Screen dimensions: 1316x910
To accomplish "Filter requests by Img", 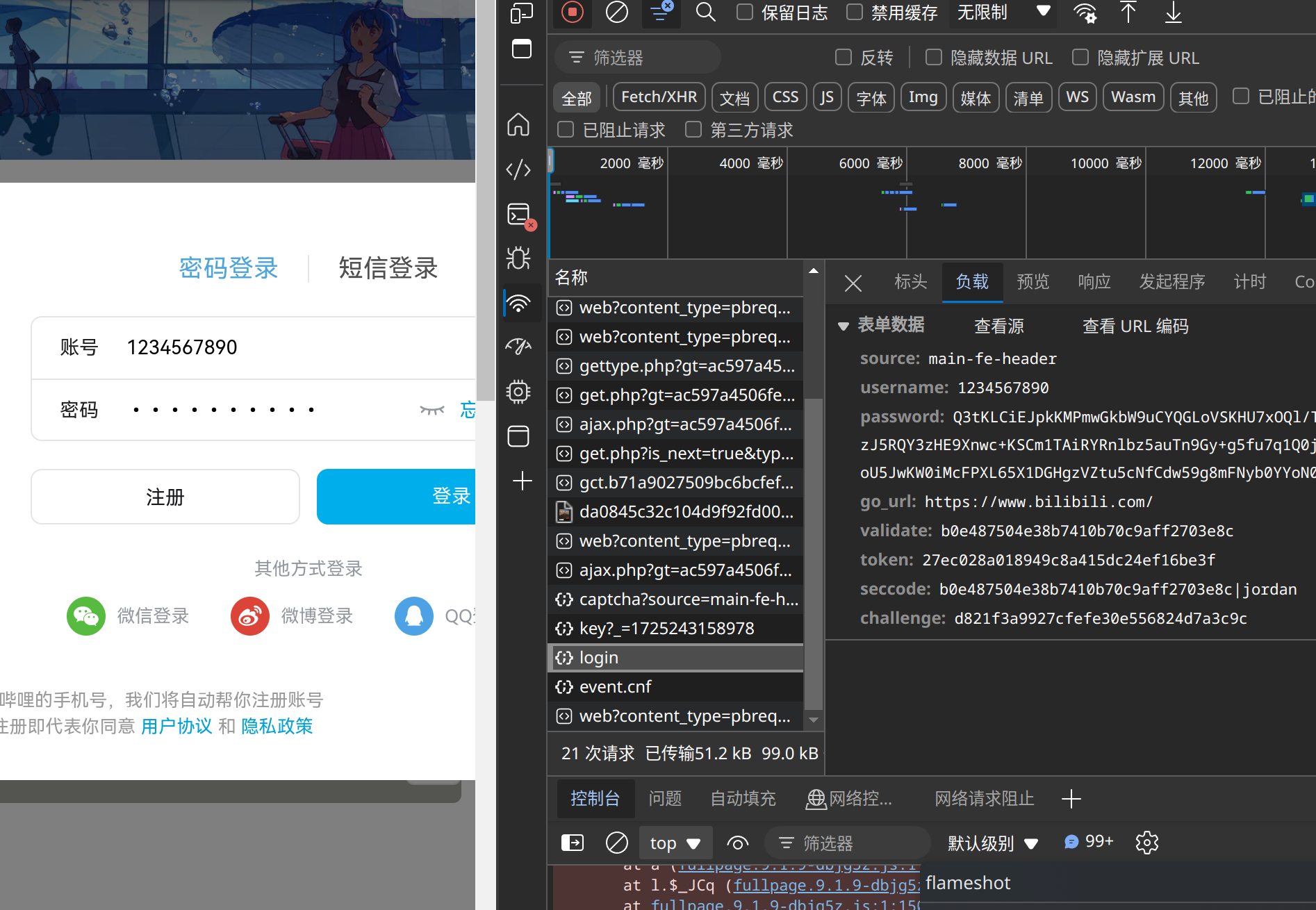I will click(x=923, y=97).
